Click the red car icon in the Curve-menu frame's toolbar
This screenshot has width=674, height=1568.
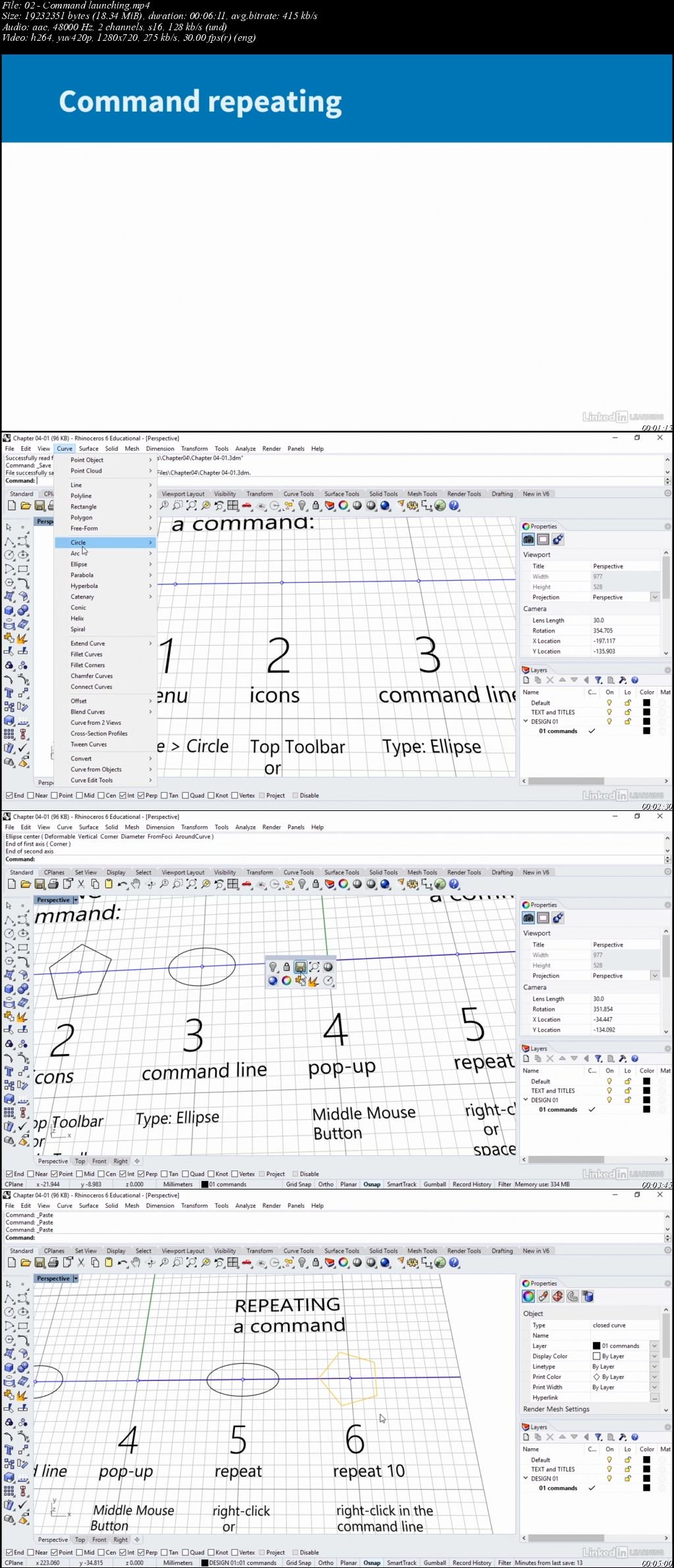pos(247,506)
